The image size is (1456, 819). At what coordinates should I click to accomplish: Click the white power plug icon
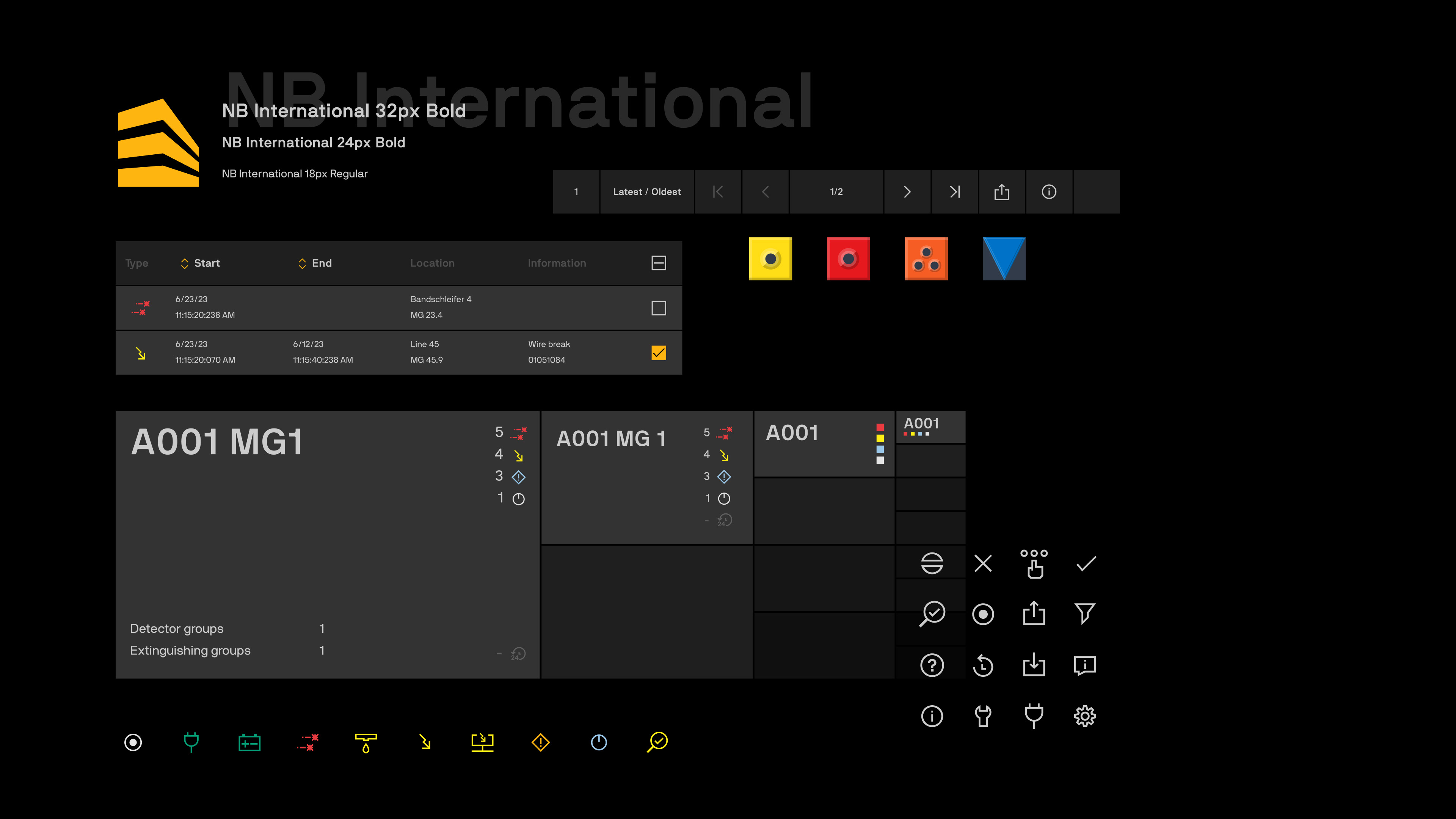coord(1034,715)
